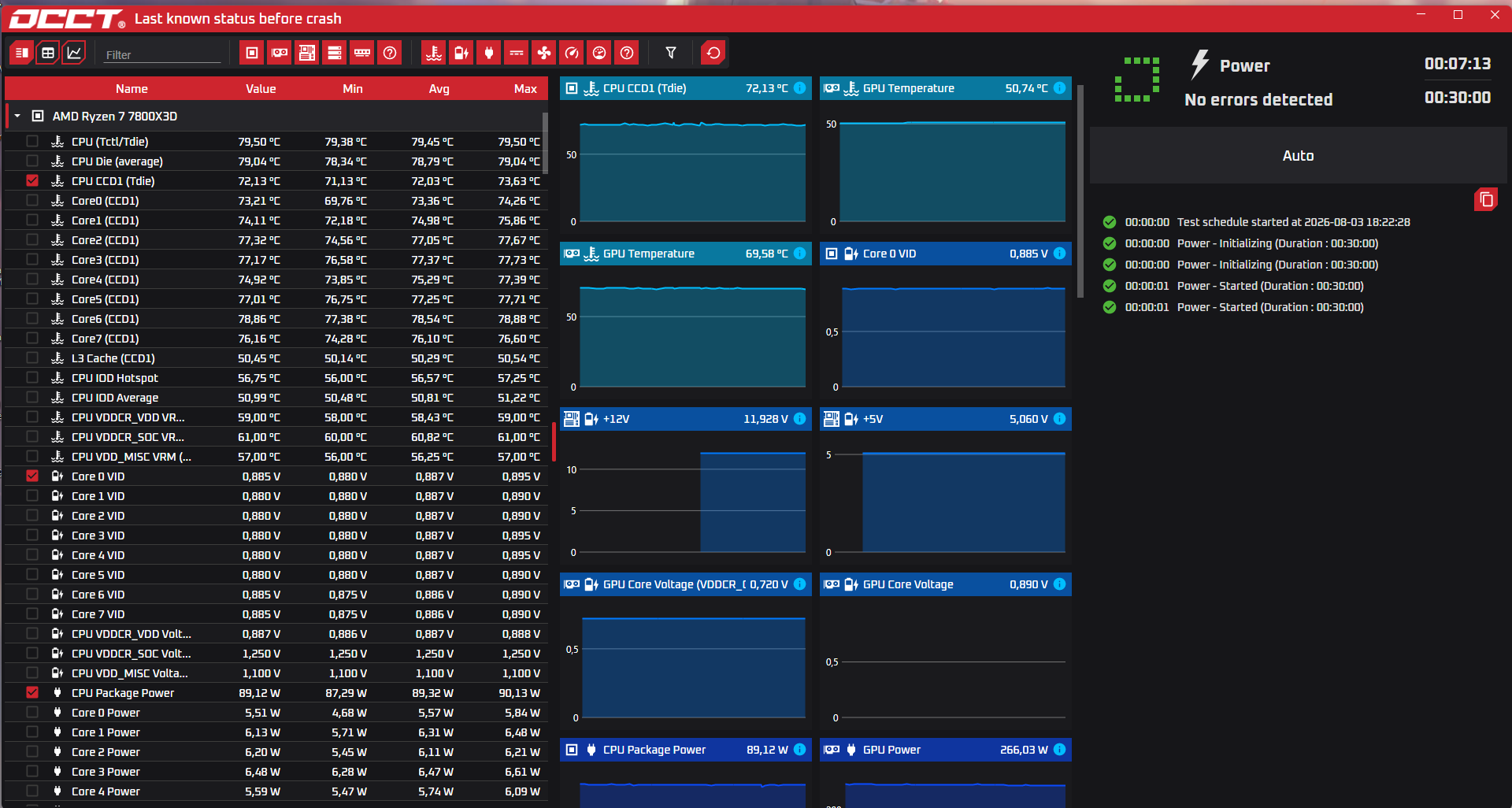Switch to combined table and graph view
1512x808 pixels.
point(21,53)
